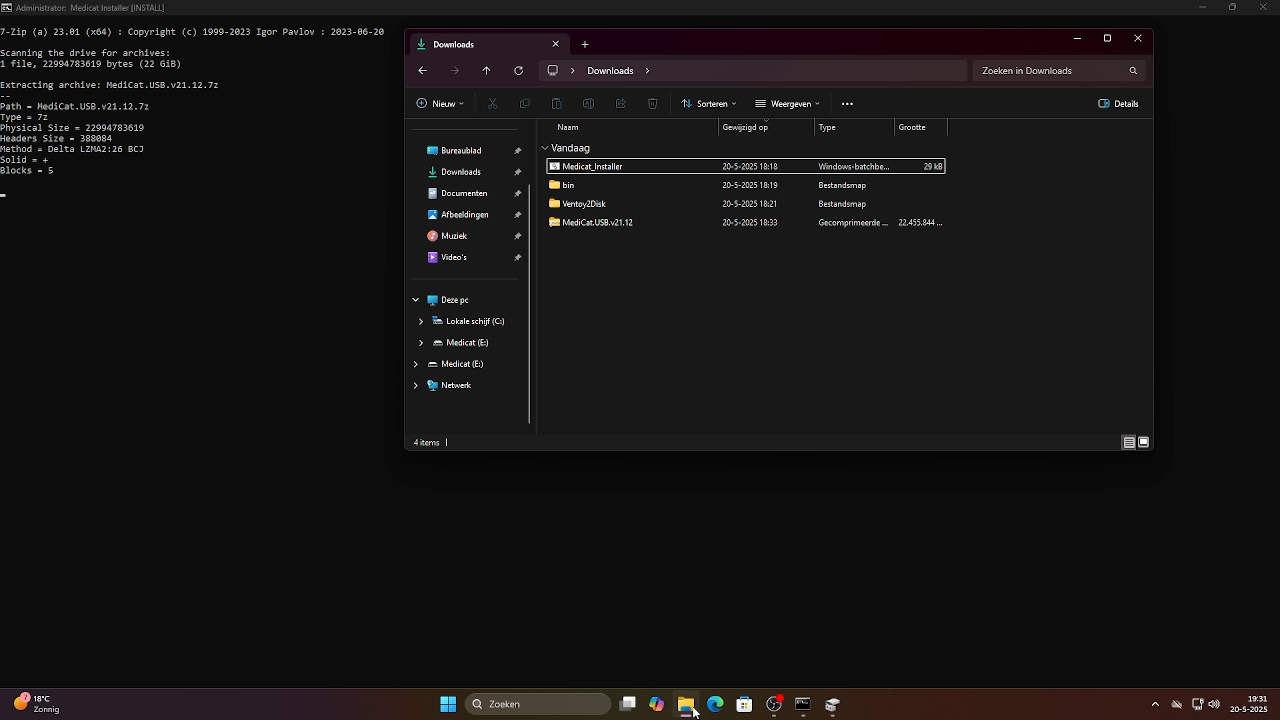
Task: Select Documenten in the sidebar
Action: (464, 194)
